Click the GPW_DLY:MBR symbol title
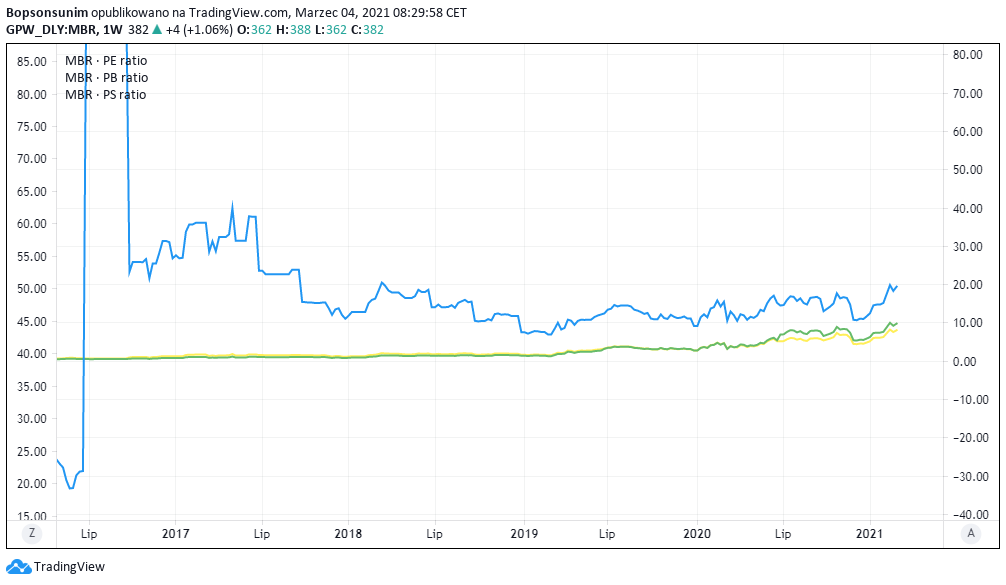Image resolution: width=1006 pixels, height=585 pixels. pyautogui.click(x=51, y=30)
